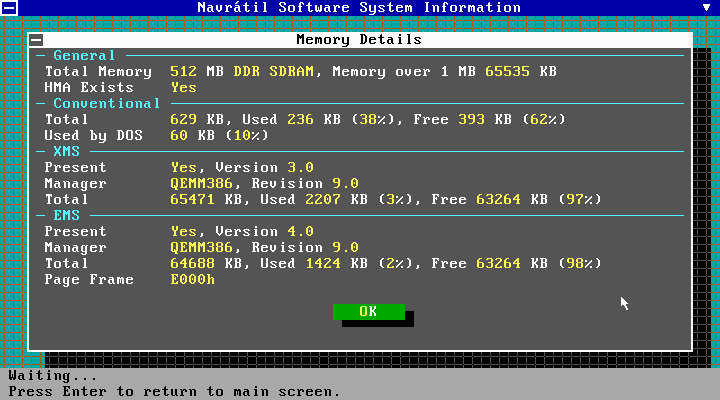The width and height of the screenshot is (720, 400).
Task: Select the XMS section heading
Action: tap(67, 152)
